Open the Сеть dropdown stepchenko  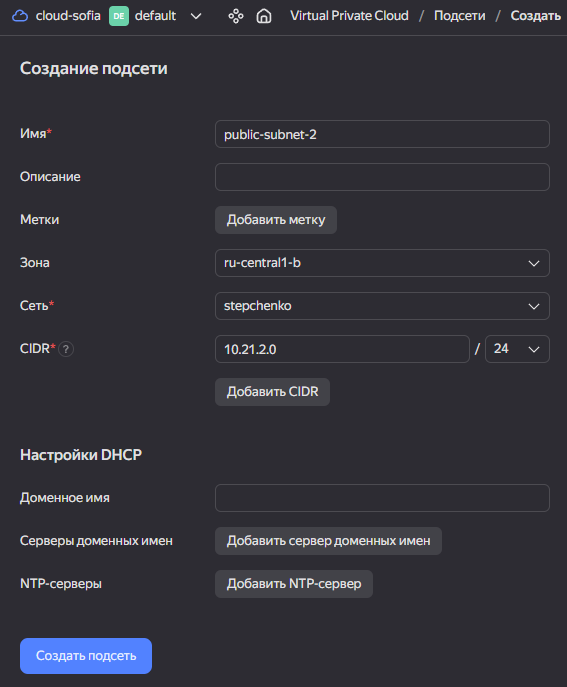[382, 306]
